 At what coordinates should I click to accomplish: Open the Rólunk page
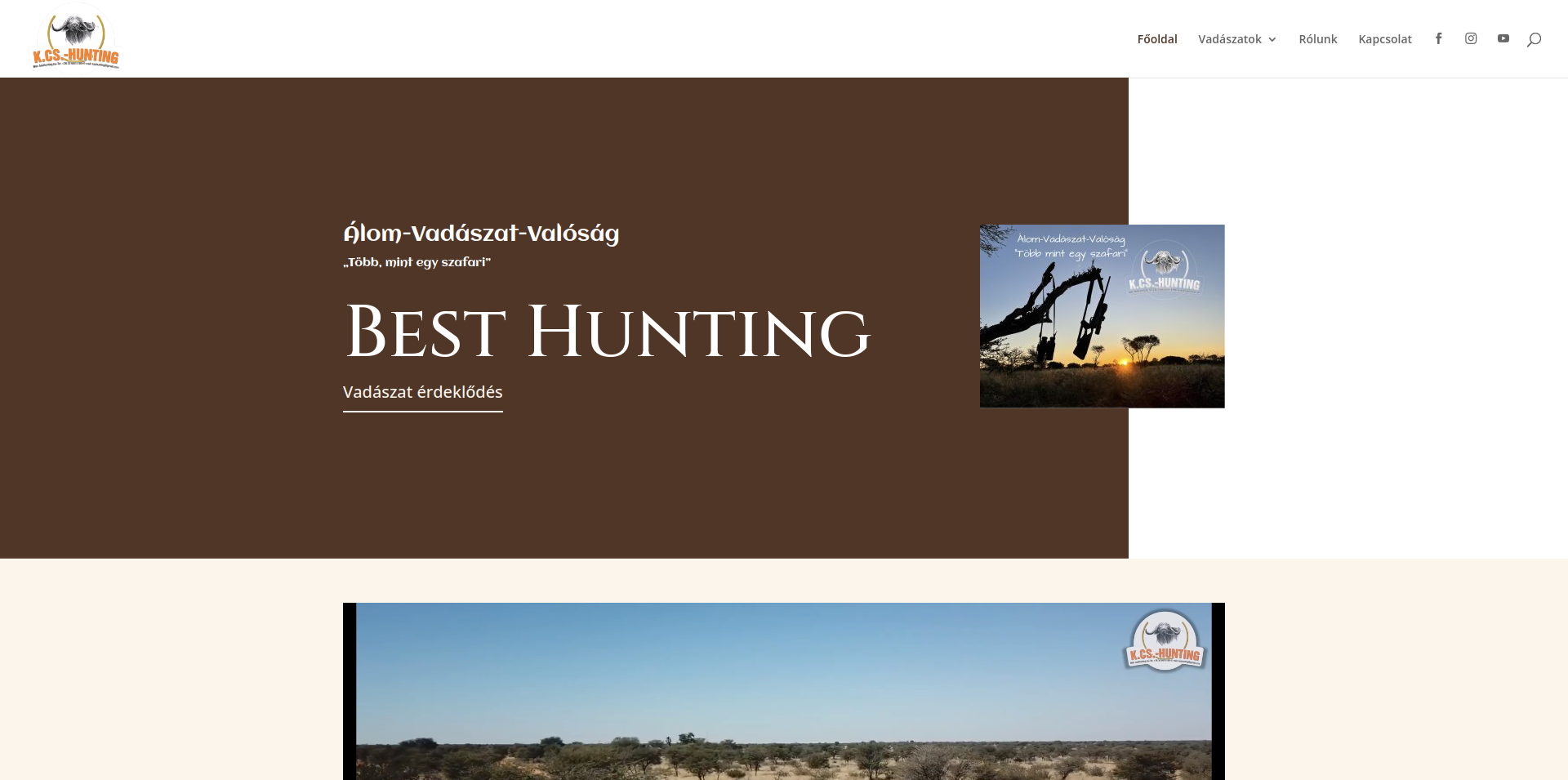pos(1317,39)
